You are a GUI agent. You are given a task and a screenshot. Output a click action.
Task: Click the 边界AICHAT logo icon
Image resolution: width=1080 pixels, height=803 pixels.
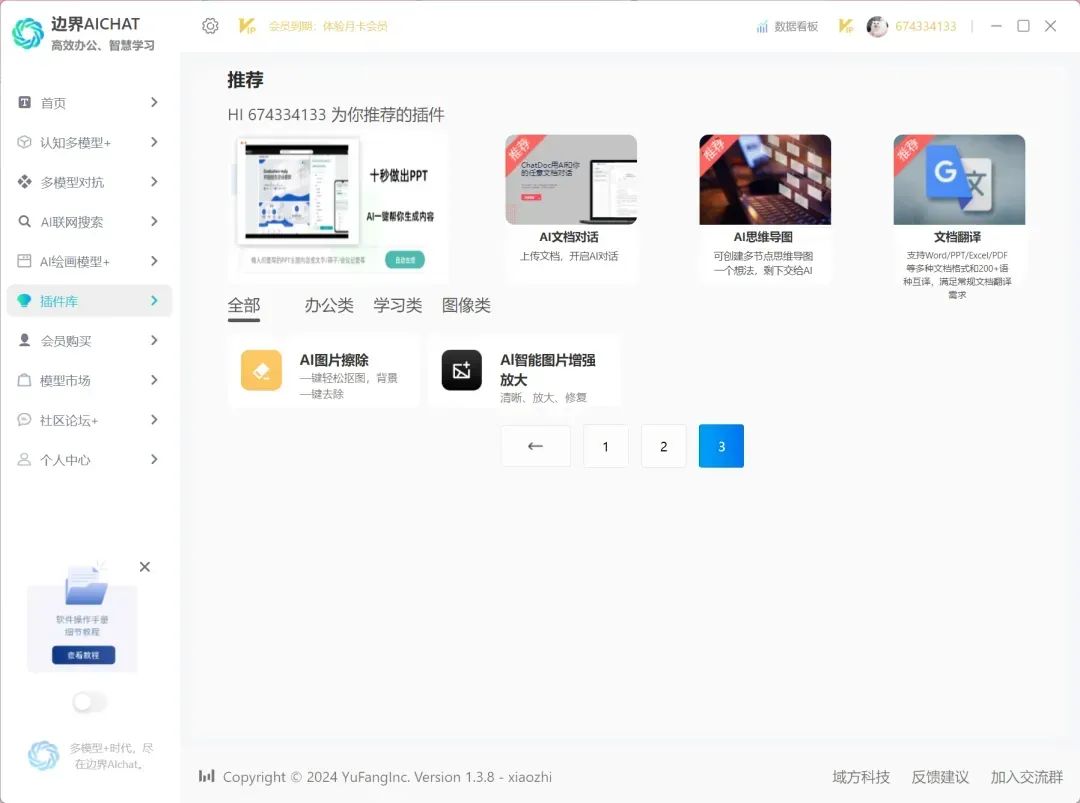(27, 33)
